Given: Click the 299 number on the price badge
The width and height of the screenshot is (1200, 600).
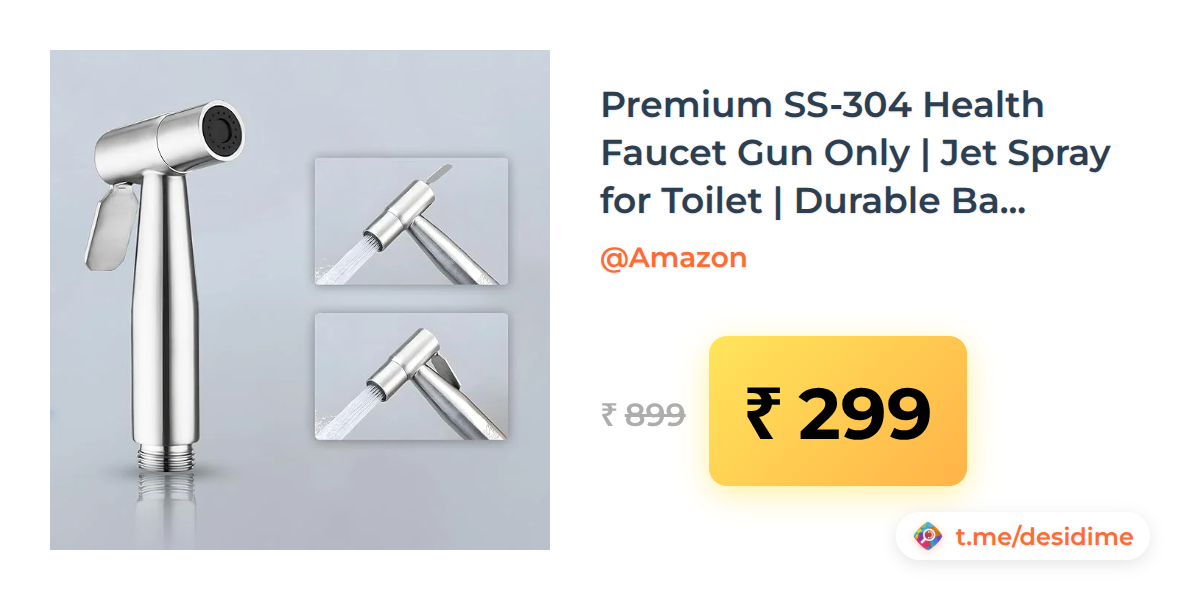Looking at the screenshot, I should 864,414.
